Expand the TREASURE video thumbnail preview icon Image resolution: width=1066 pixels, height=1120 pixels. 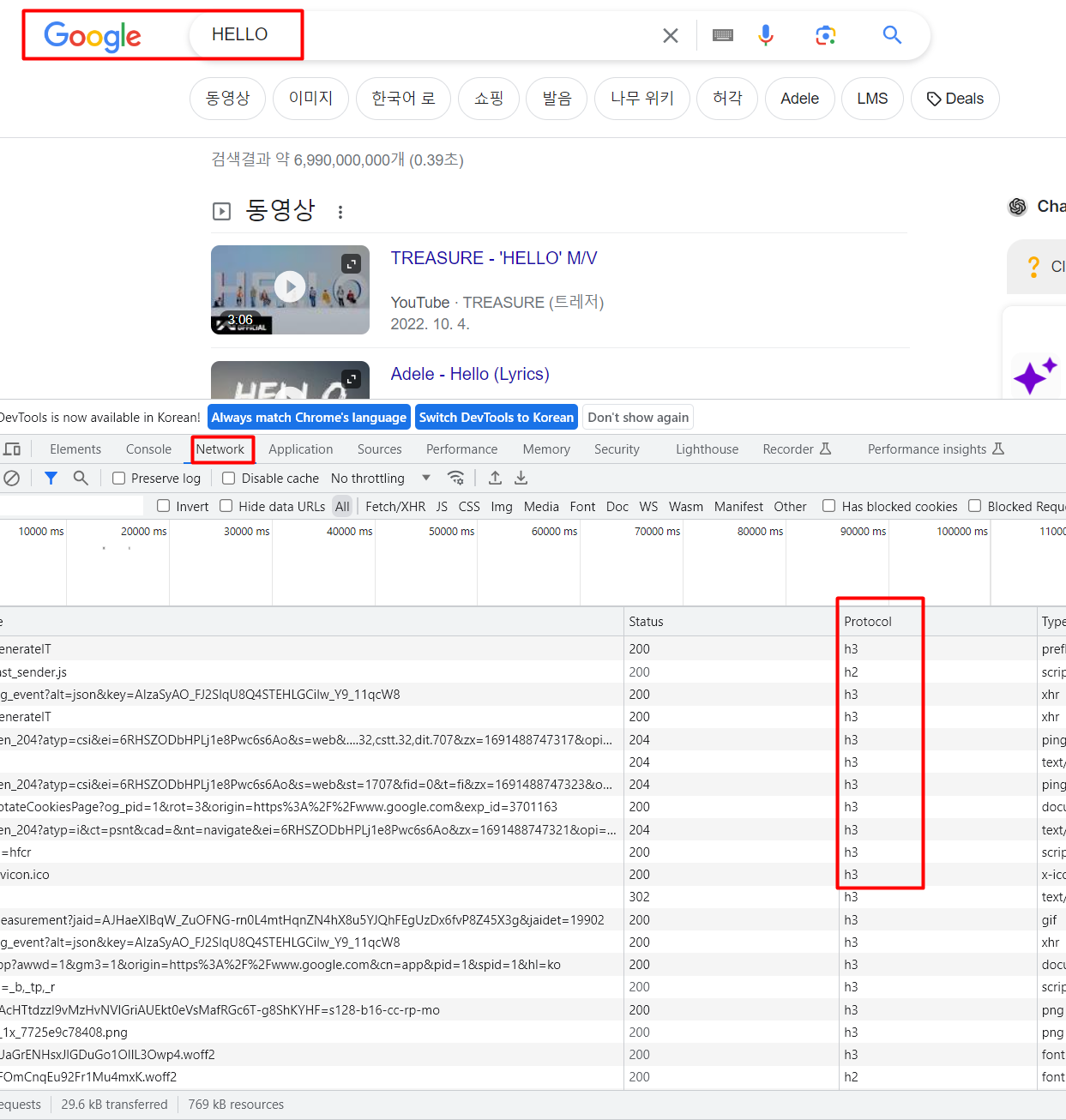point(352,263)
